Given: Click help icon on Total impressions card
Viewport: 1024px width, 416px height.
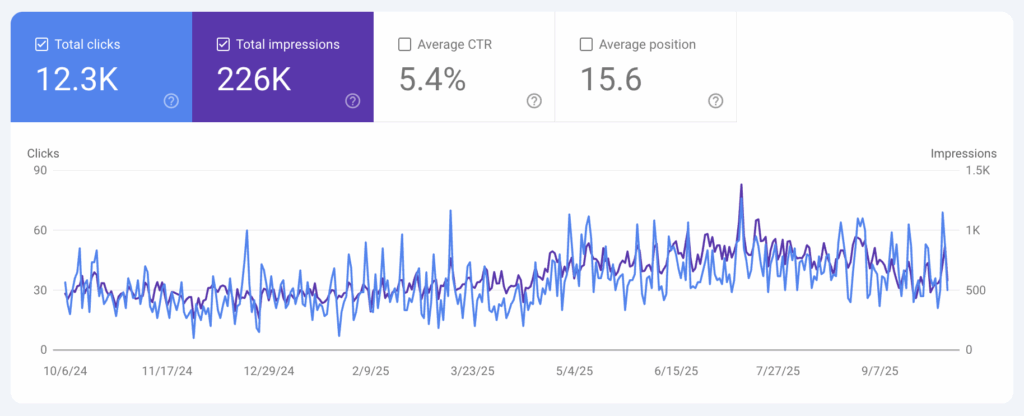Looking at the screenshot, I should [352, 101].
